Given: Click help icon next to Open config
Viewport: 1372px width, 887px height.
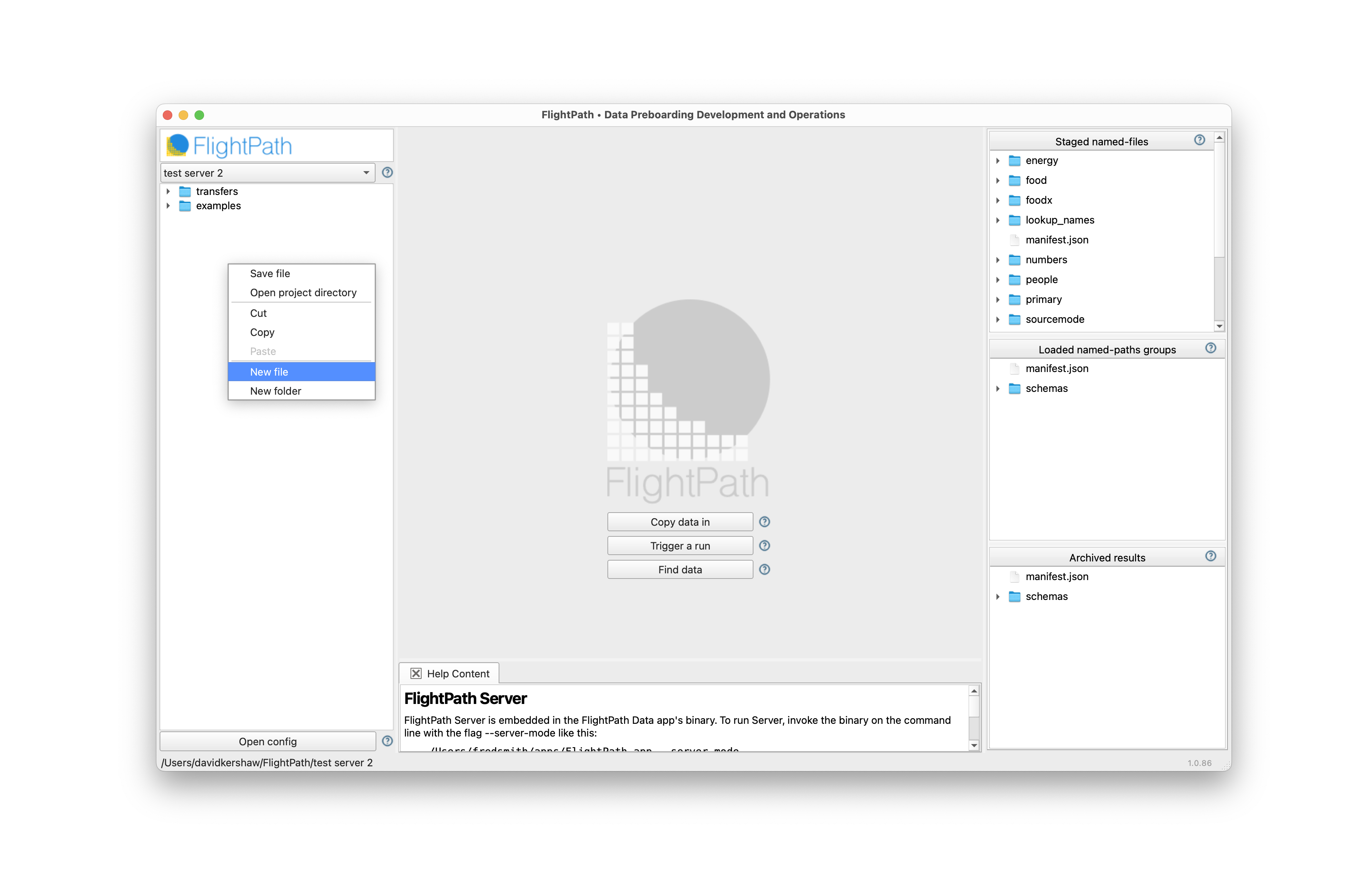Looking at the screenshot, I should [387, 741].
